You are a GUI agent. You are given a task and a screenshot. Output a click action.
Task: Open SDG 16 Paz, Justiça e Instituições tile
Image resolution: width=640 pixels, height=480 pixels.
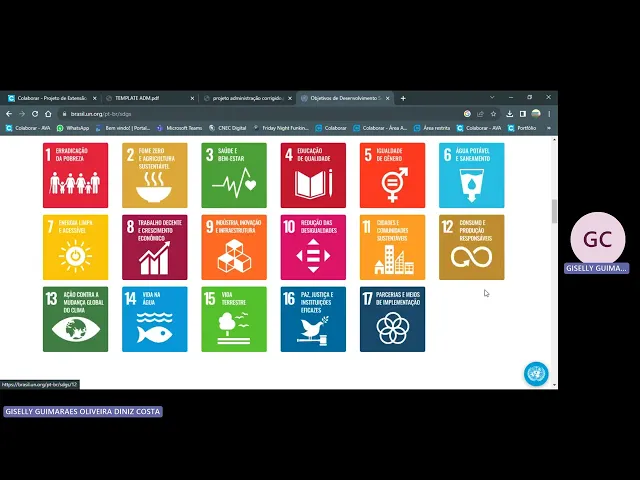(x=313, y=319)
